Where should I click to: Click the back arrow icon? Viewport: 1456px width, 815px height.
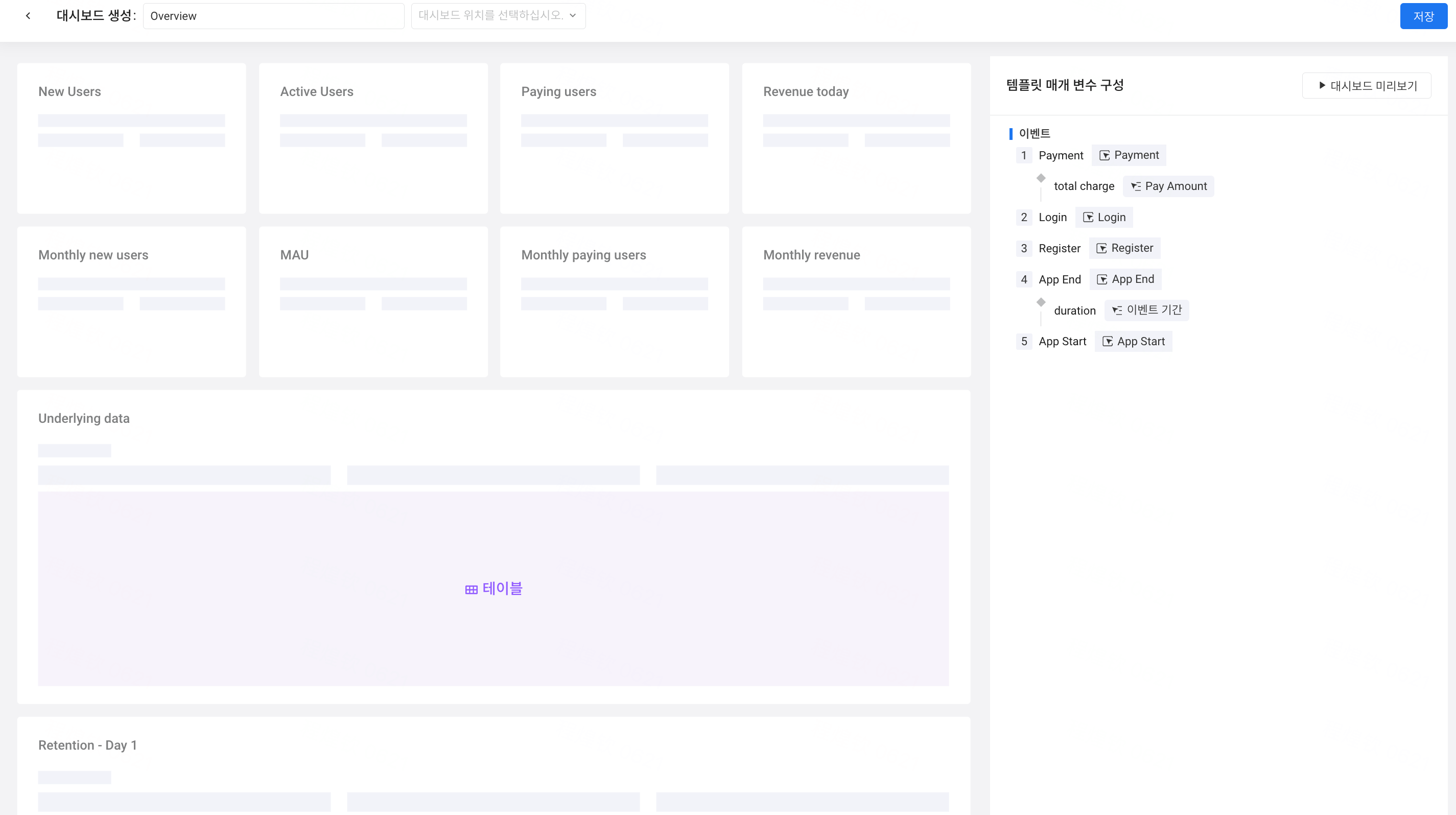28,16
